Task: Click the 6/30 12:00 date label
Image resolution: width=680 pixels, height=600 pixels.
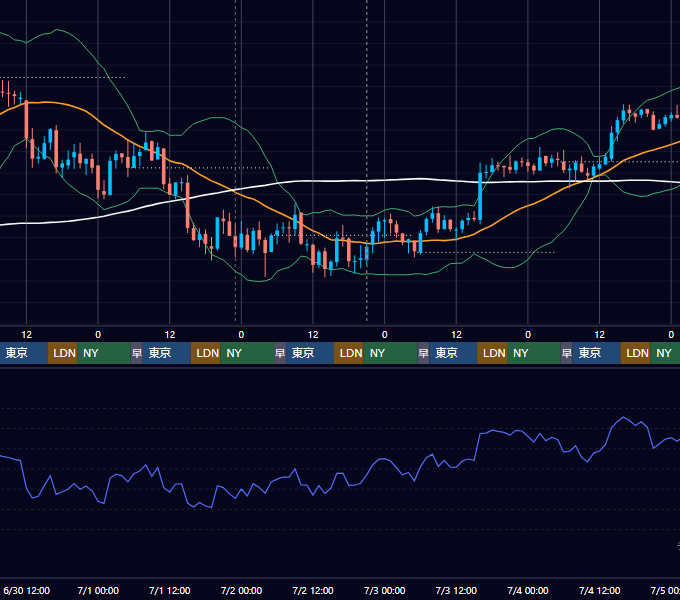Action: point(26,590)
